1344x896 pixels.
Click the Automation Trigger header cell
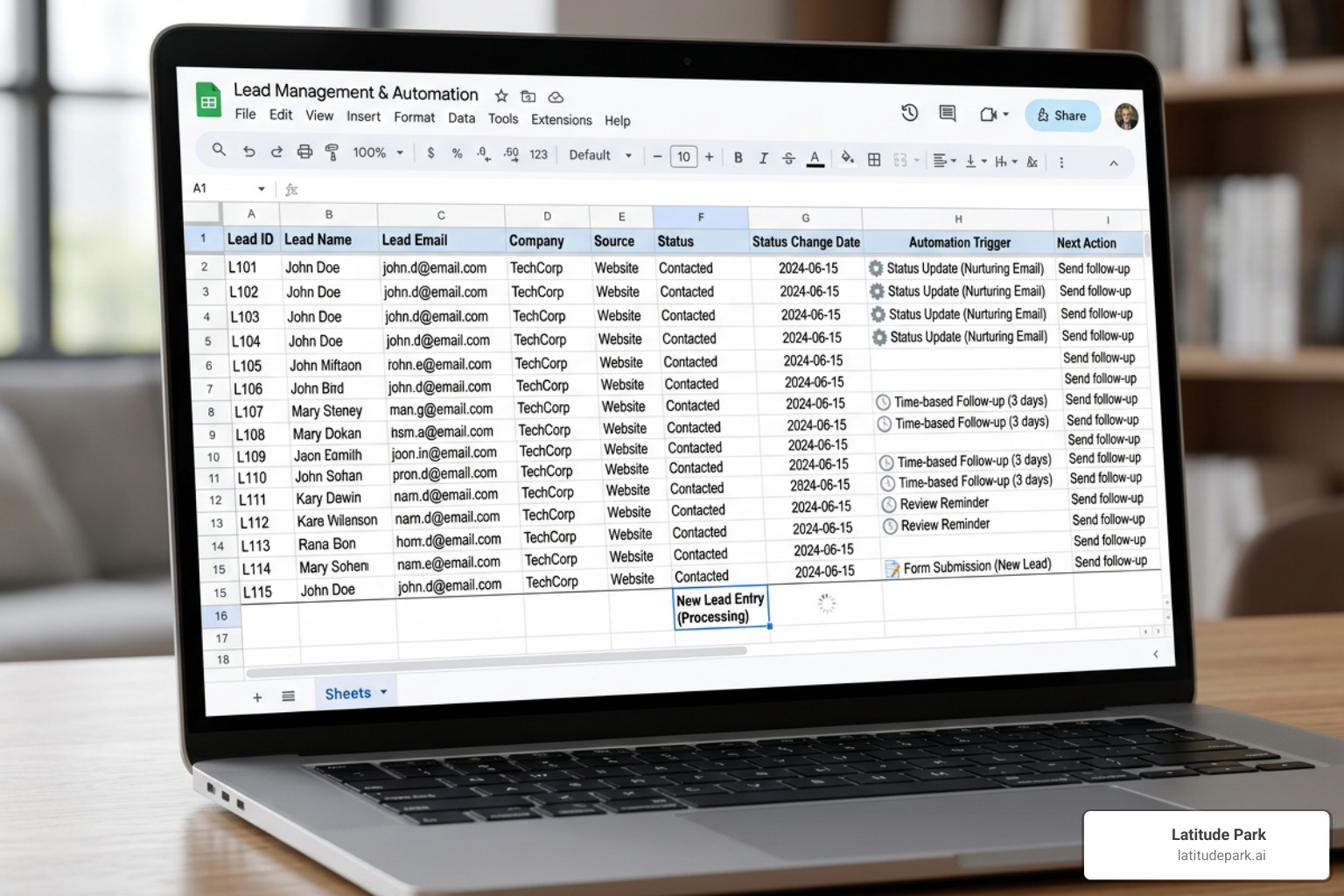coord(959,242)
